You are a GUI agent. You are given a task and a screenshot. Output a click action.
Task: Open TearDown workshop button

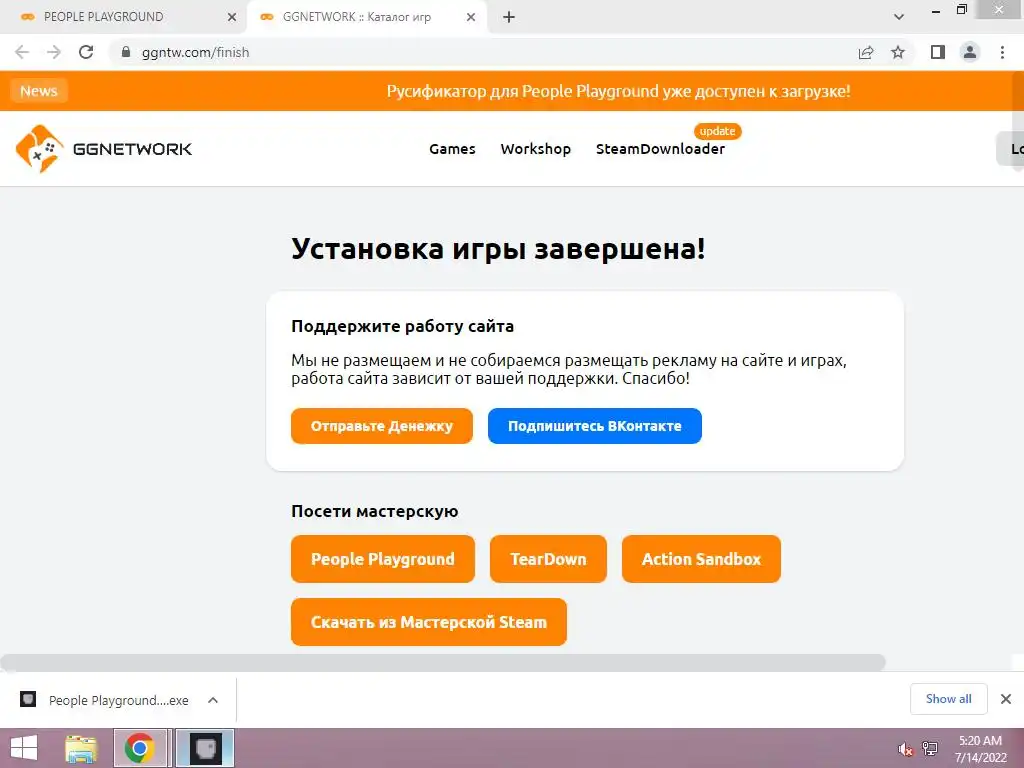point(548,559)
